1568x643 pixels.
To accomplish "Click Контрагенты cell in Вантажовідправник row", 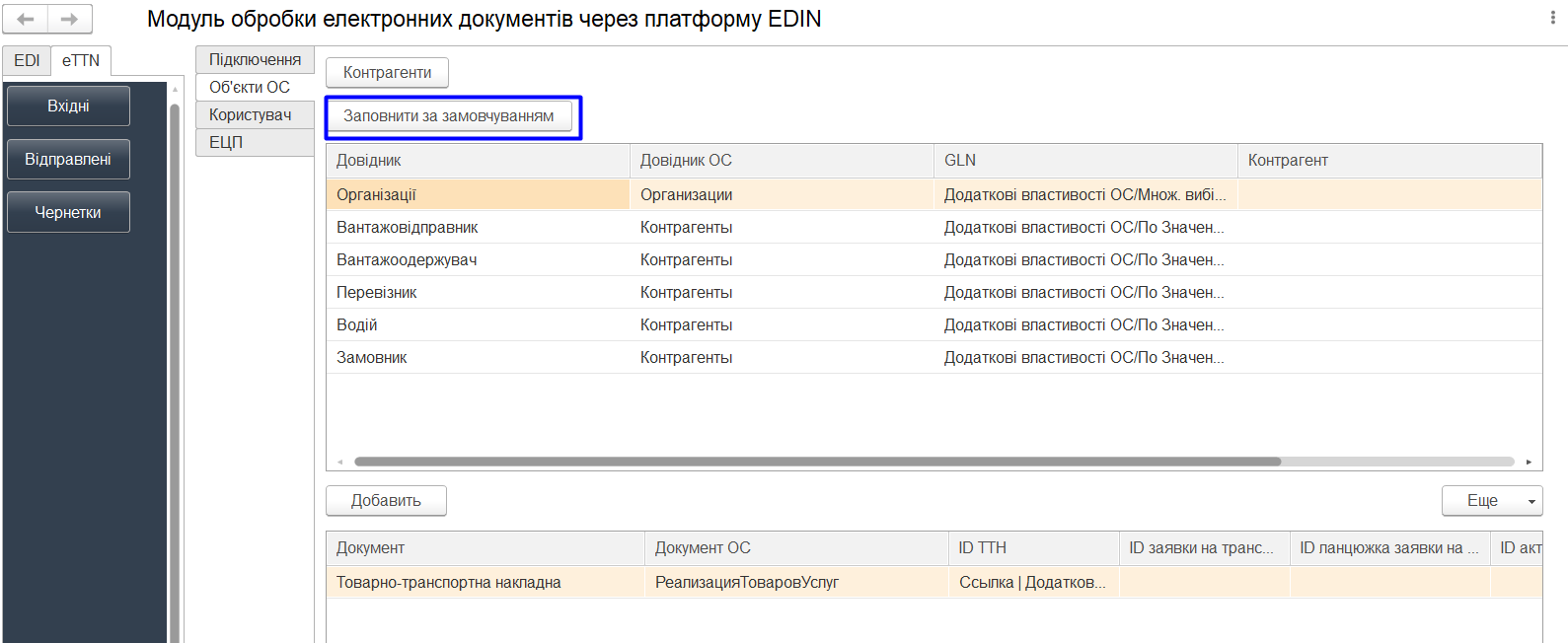I will click(x=783, y=227).
